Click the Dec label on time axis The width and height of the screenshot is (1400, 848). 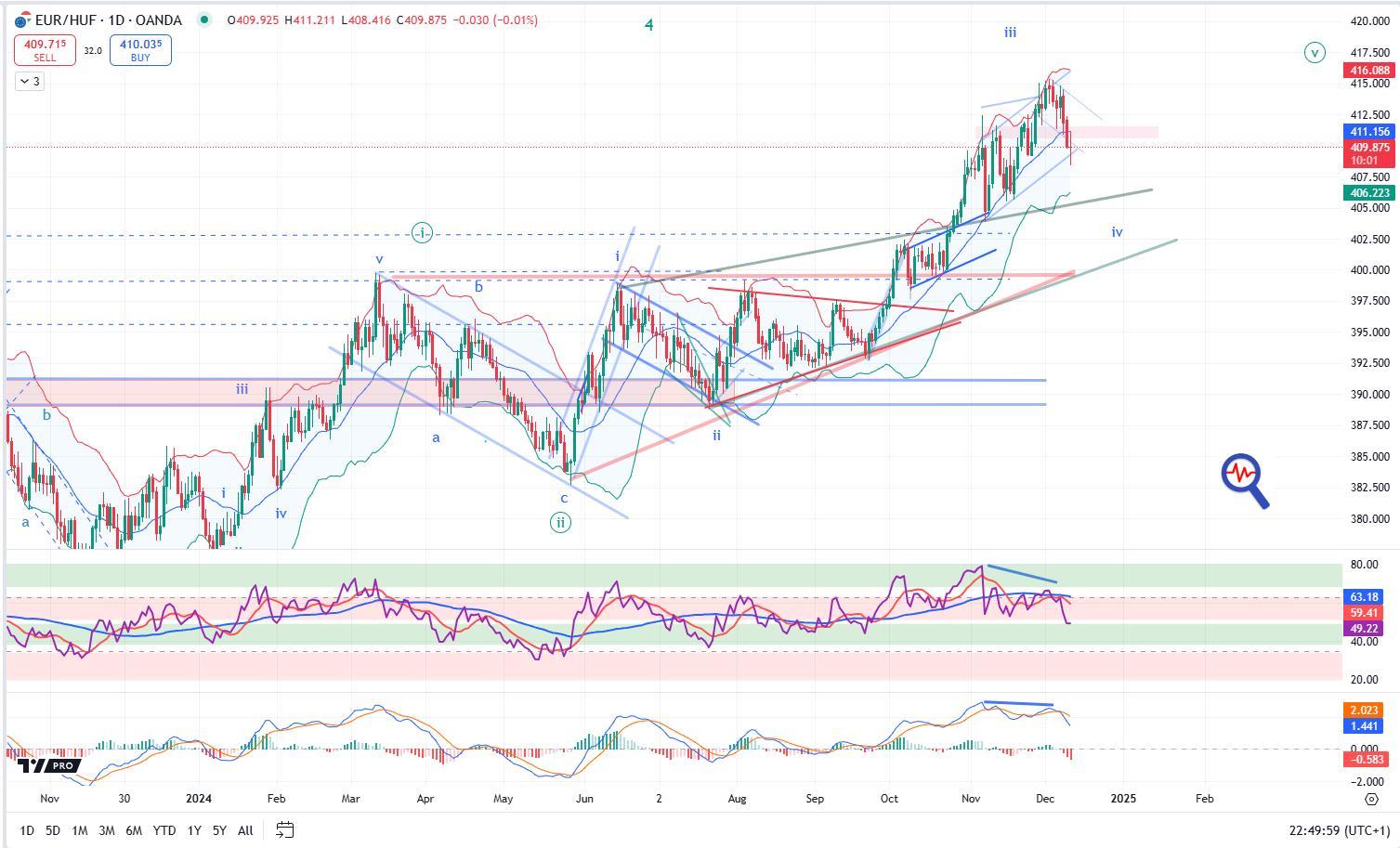tap(1045, 798)
